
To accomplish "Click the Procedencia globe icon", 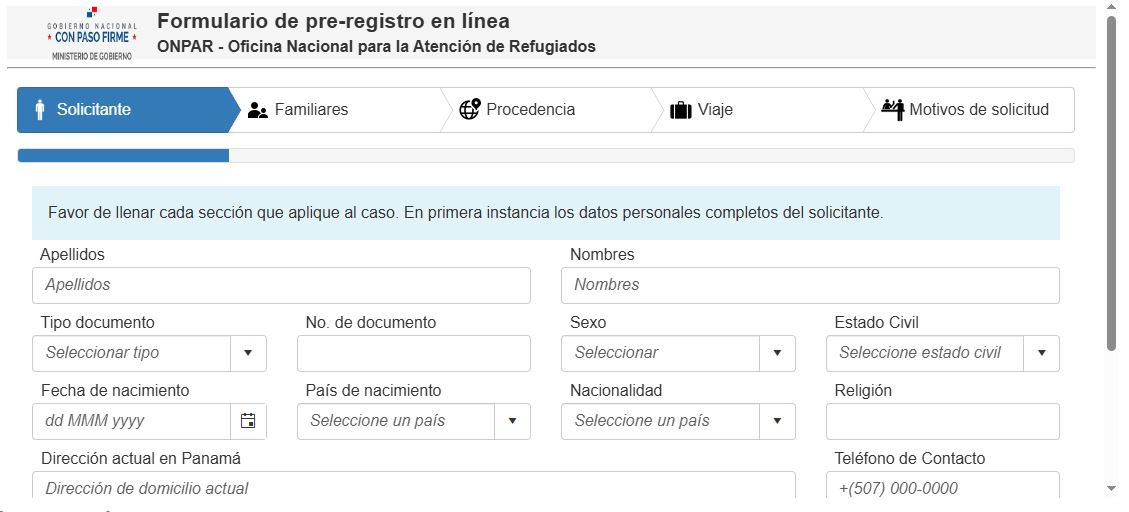I will point(470,109).
